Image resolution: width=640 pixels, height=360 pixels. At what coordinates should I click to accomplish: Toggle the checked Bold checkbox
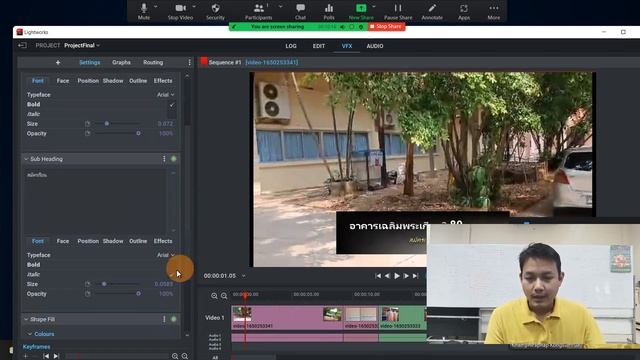point(172,104)
